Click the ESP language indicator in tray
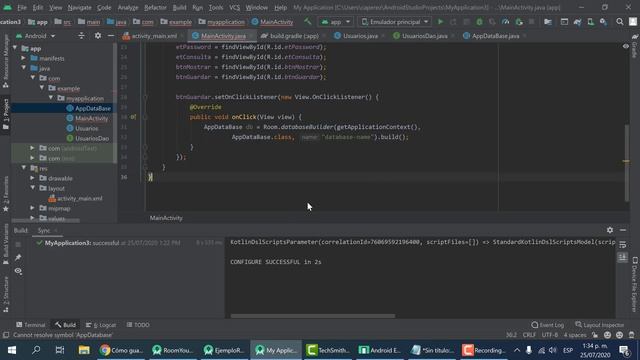Screen dimensions: 640x360 coord(568,350)
